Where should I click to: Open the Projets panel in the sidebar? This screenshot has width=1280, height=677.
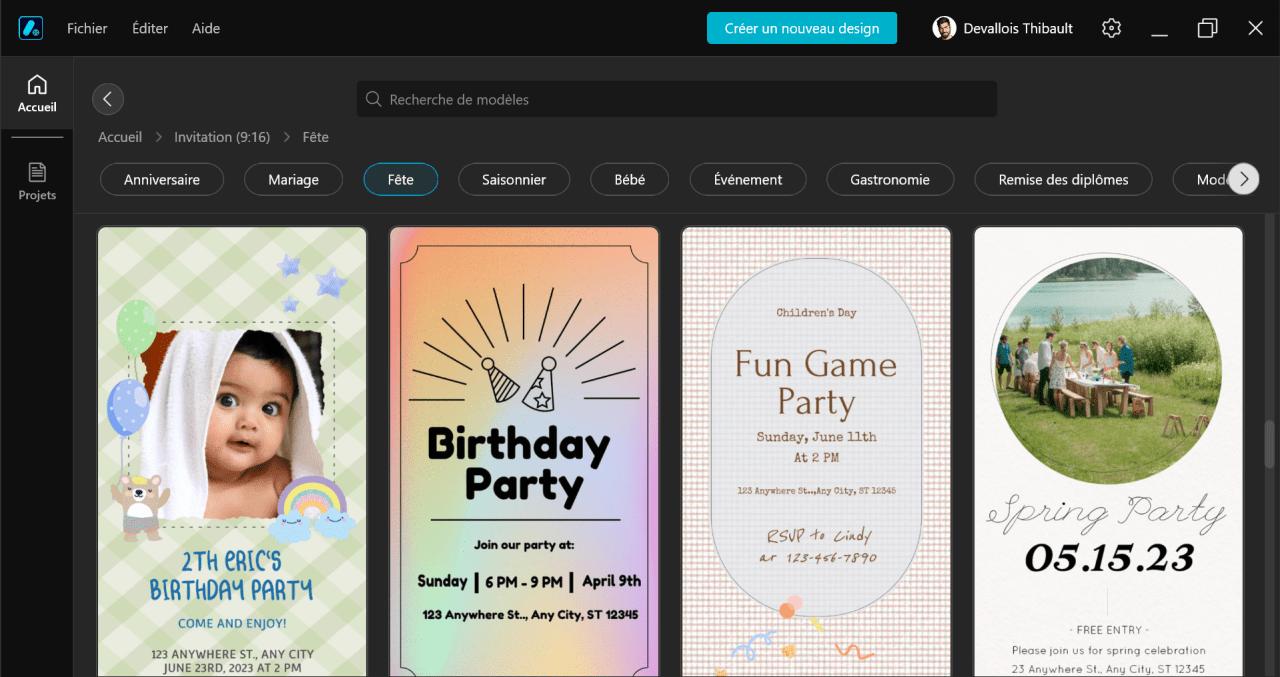36,180
